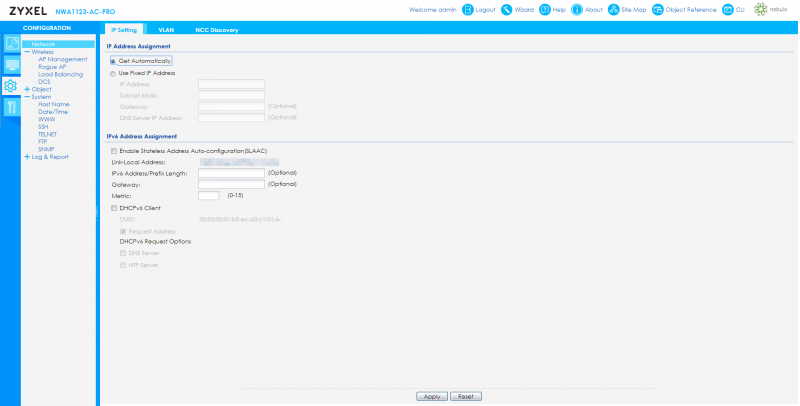Collapse the Wireless tree node
The image size is (800, 406).
coord(27,52)
